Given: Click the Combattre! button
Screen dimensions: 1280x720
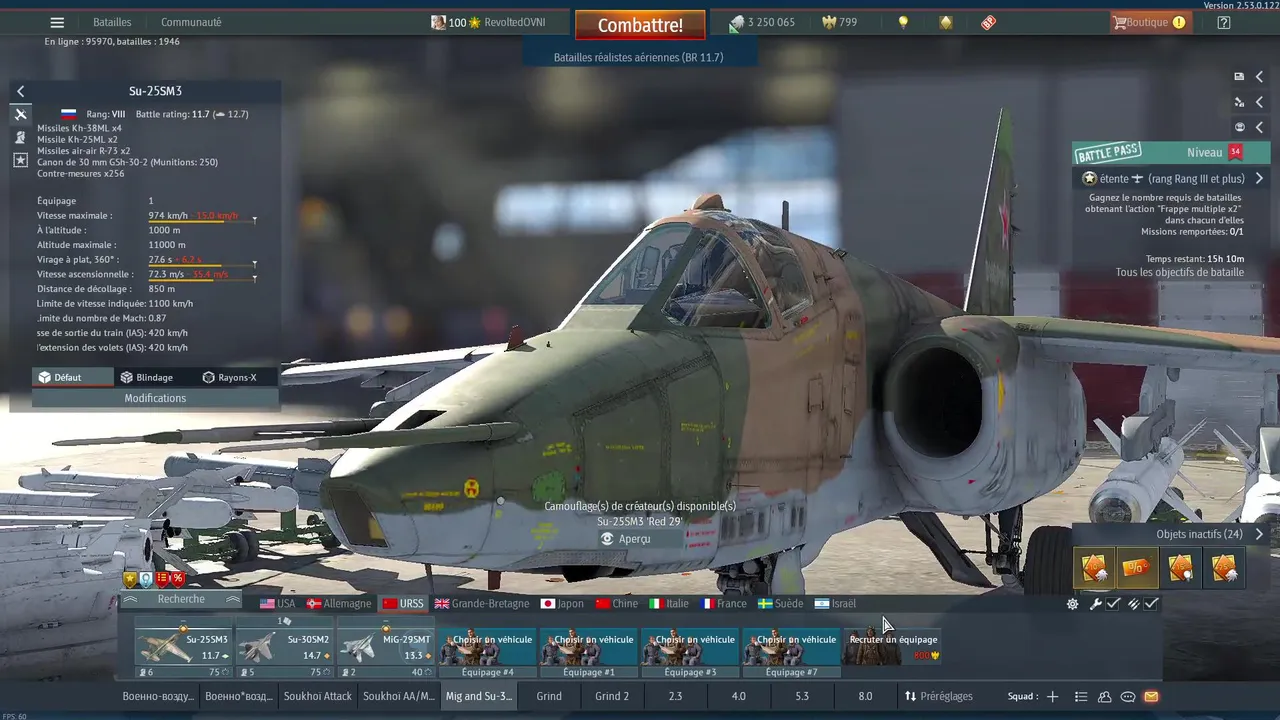Looking at the screenshot, I should point(640,25).
